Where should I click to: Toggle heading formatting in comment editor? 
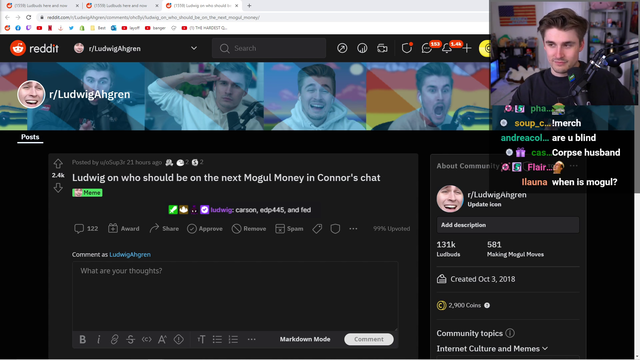click(x=201, y=339)
